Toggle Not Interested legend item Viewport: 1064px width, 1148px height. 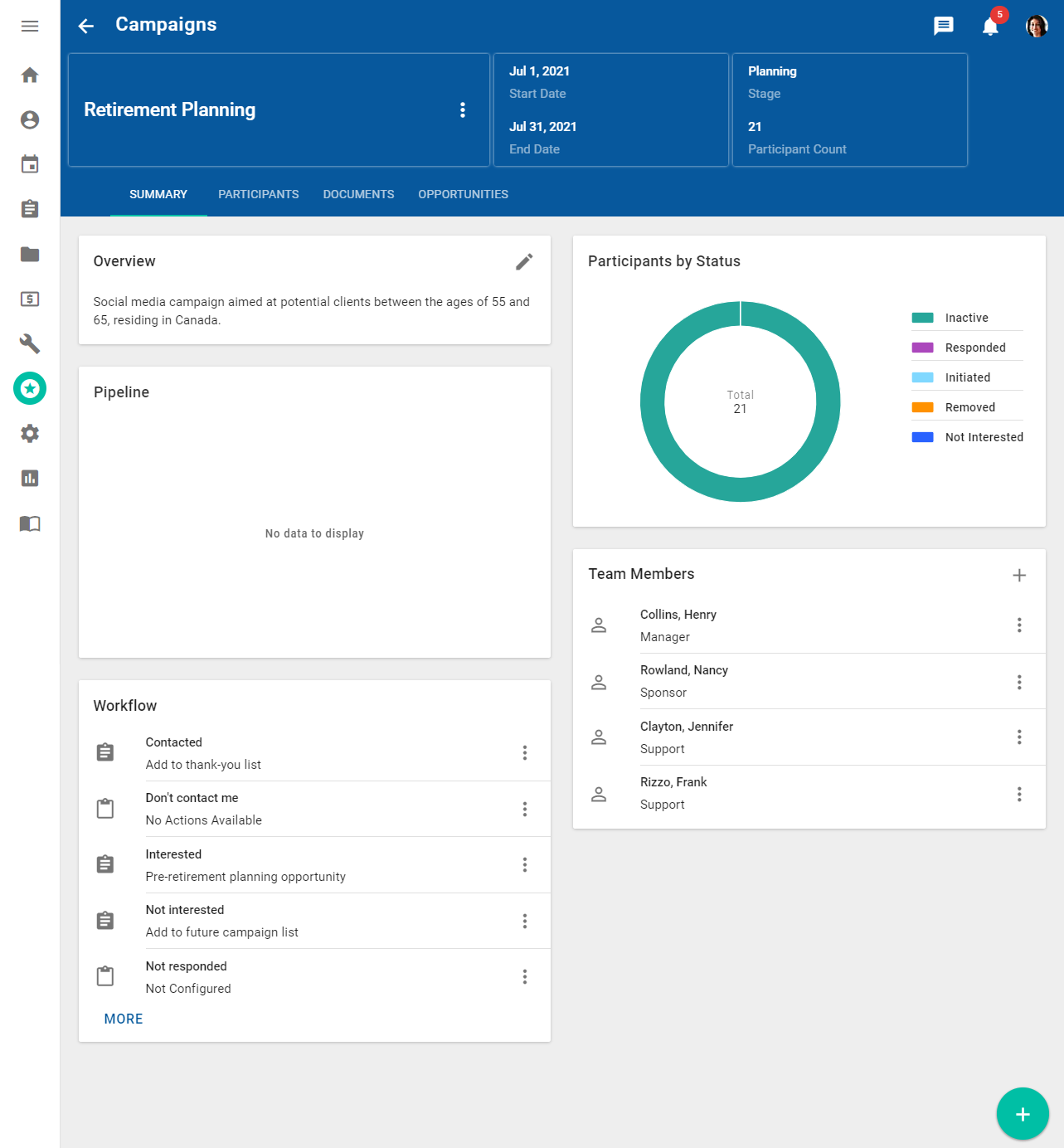click(x=984, y=437)
